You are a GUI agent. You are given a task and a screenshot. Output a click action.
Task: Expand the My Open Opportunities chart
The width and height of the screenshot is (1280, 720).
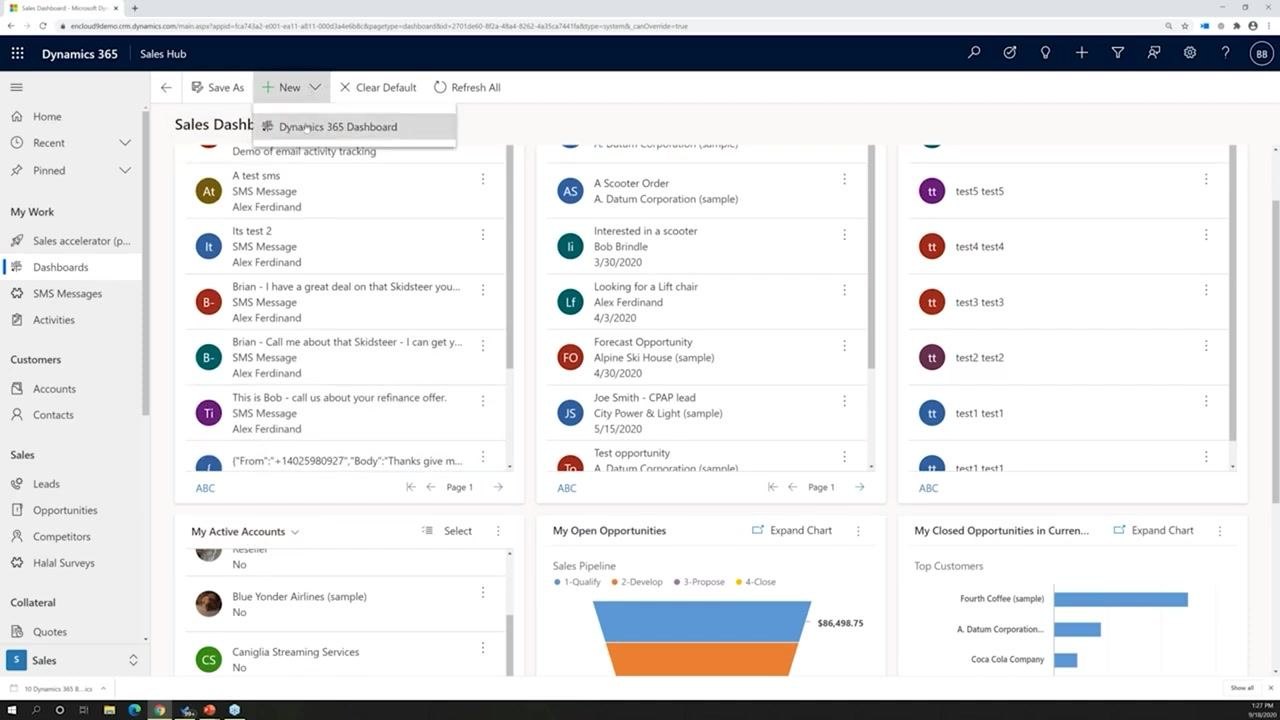click(791, 531)
